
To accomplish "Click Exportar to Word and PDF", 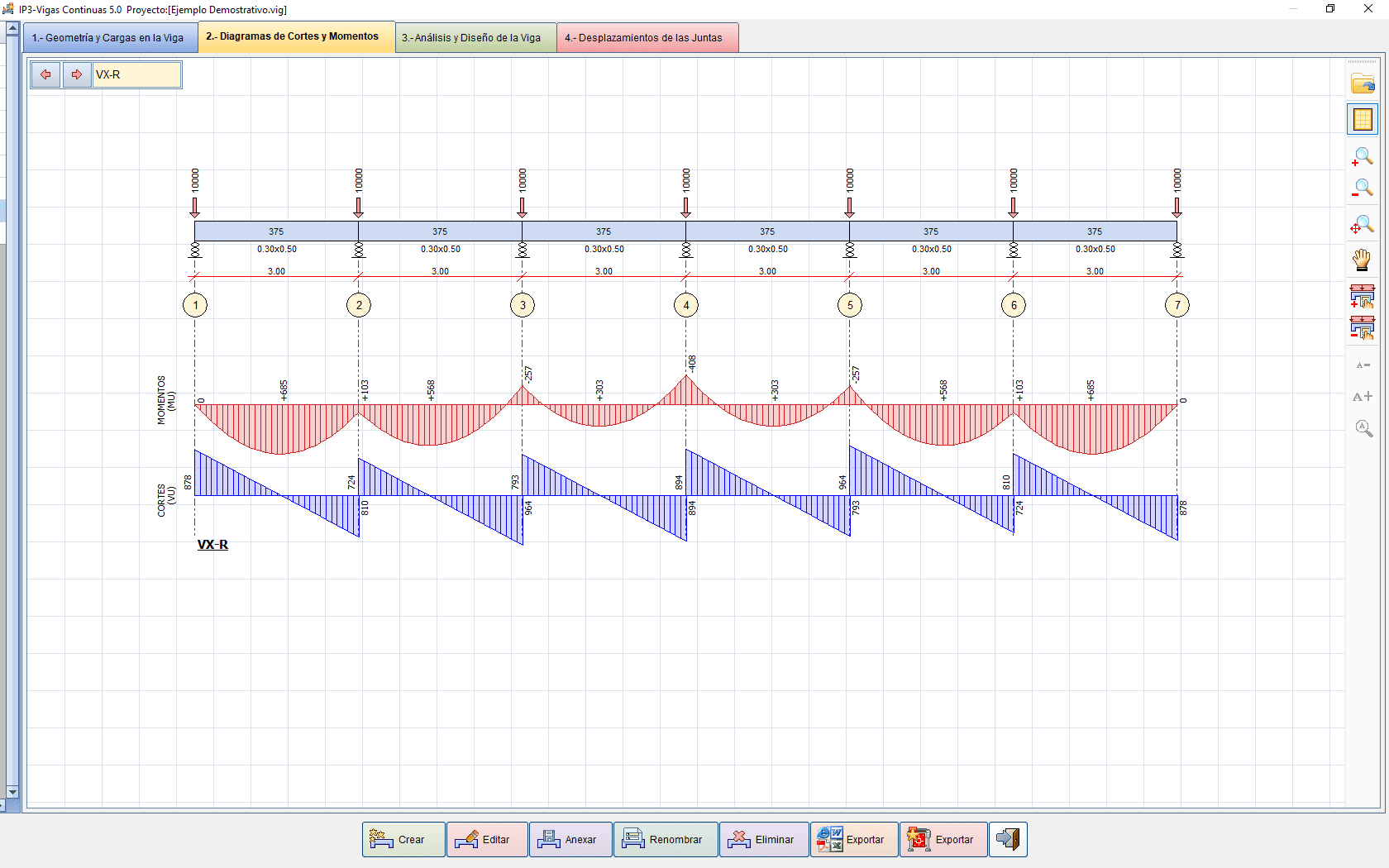I will (x=854, y=839).
